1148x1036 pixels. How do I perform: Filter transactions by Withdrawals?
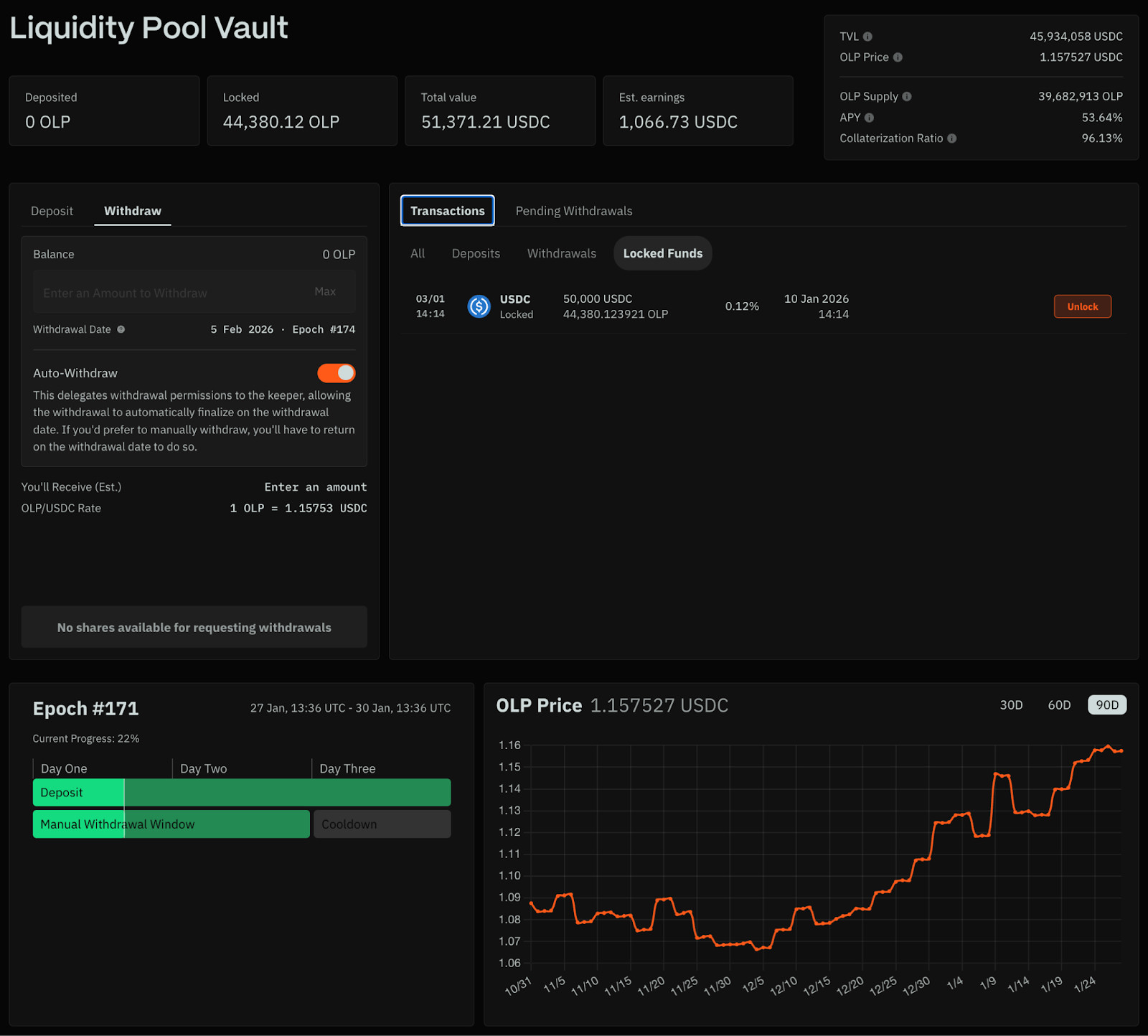pos(561,253)
